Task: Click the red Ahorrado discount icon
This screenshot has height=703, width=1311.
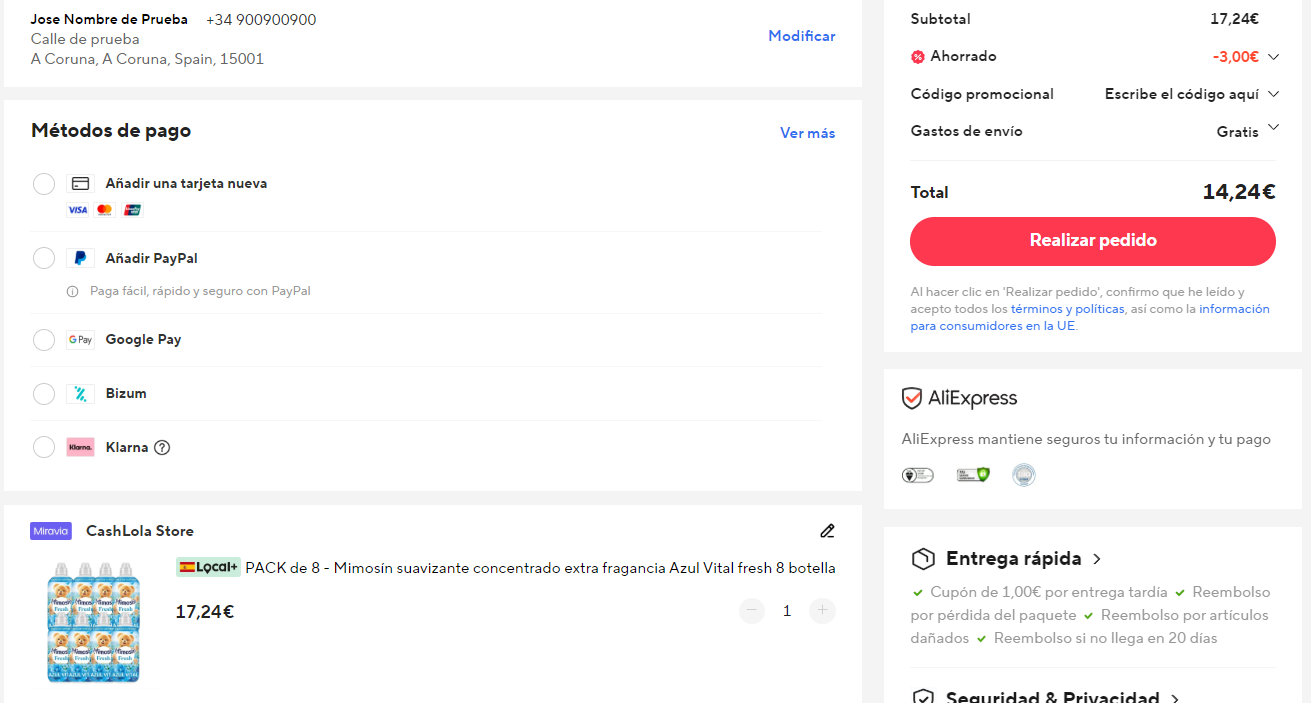Action: [918, 57]
